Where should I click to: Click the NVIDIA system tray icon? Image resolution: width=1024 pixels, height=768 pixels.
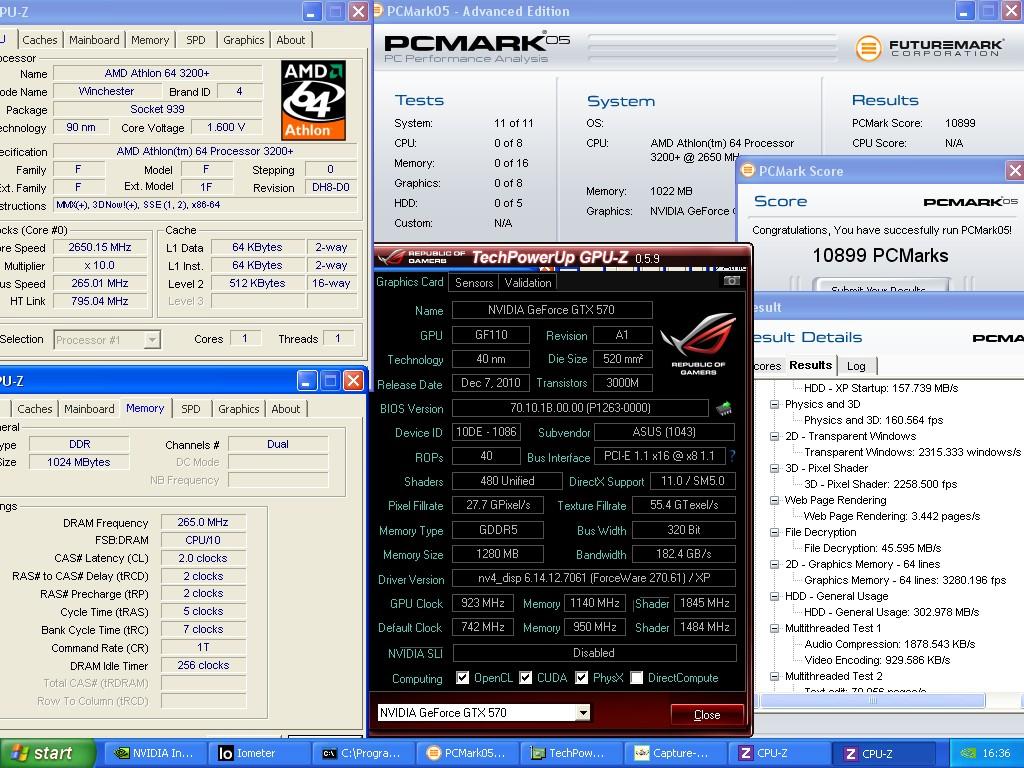[x=968, y=753]
